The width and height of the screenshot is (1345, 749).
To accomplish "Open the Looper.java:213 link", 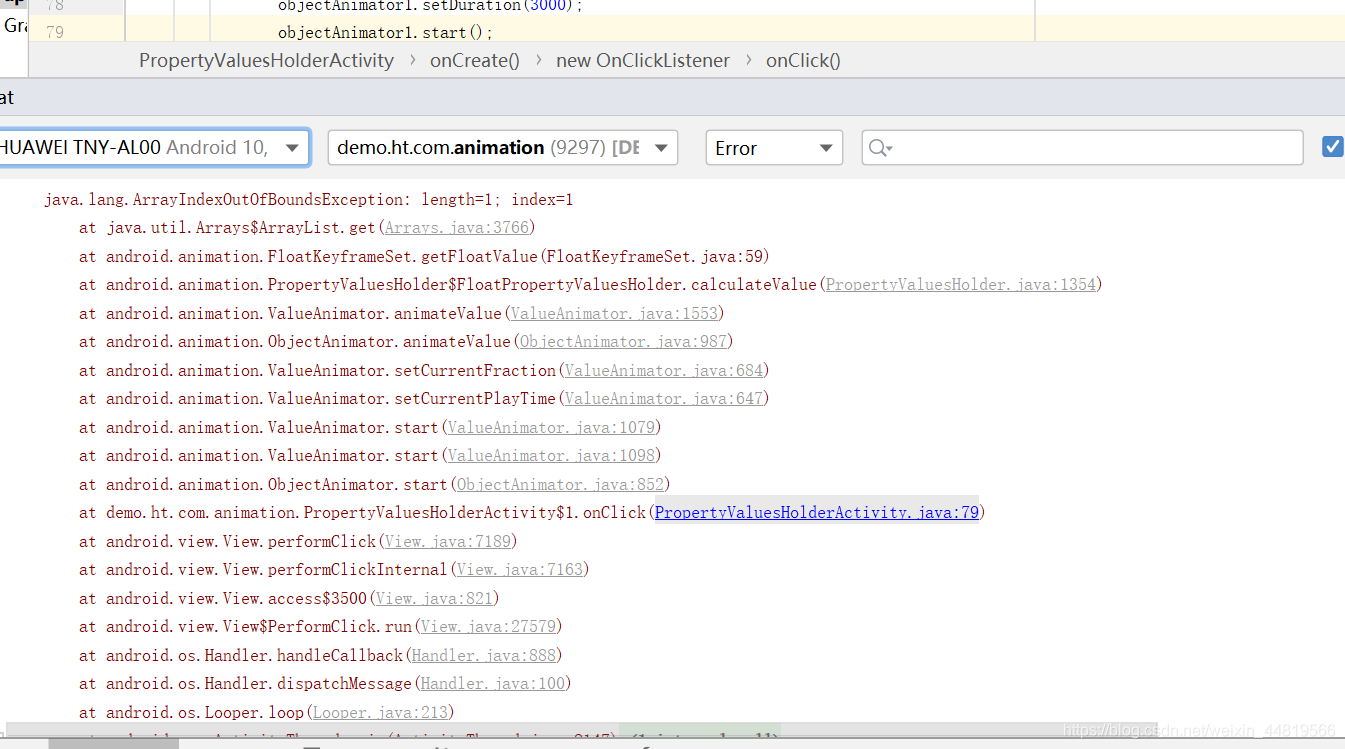I will (380, 713).
